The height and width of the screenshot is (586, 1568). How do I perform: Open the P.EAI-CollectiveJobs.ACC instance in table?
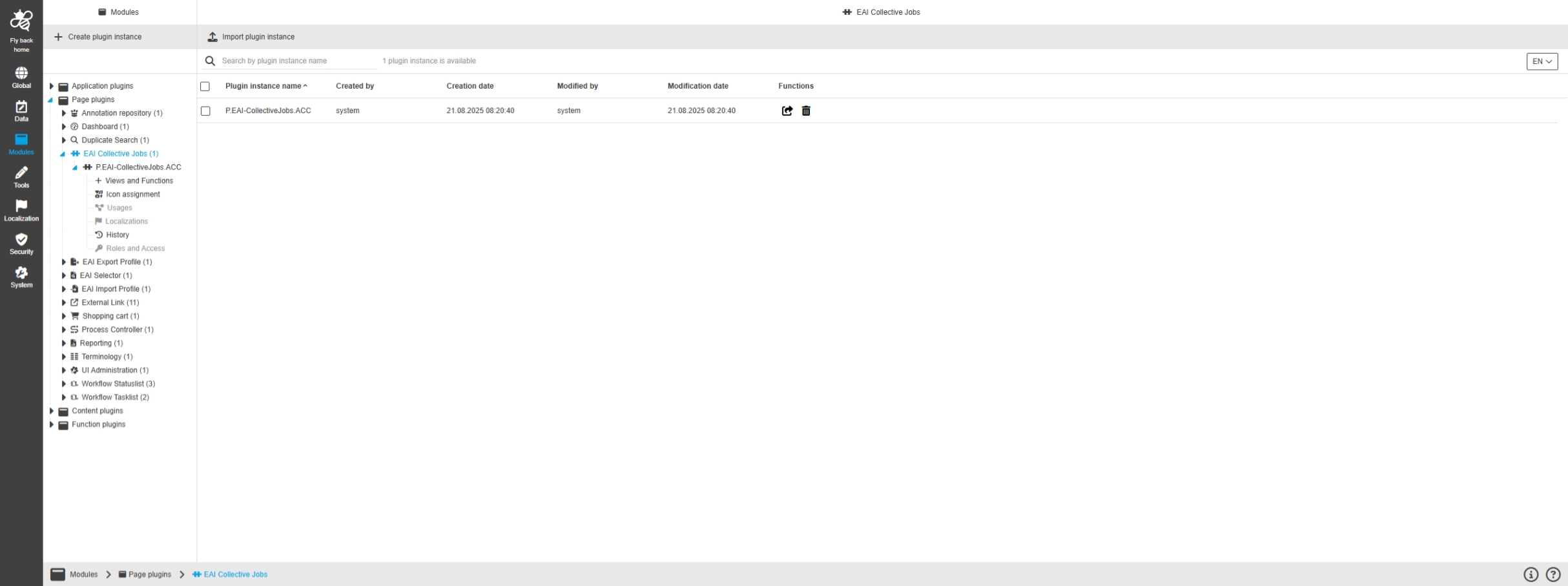tap(268, 111)
